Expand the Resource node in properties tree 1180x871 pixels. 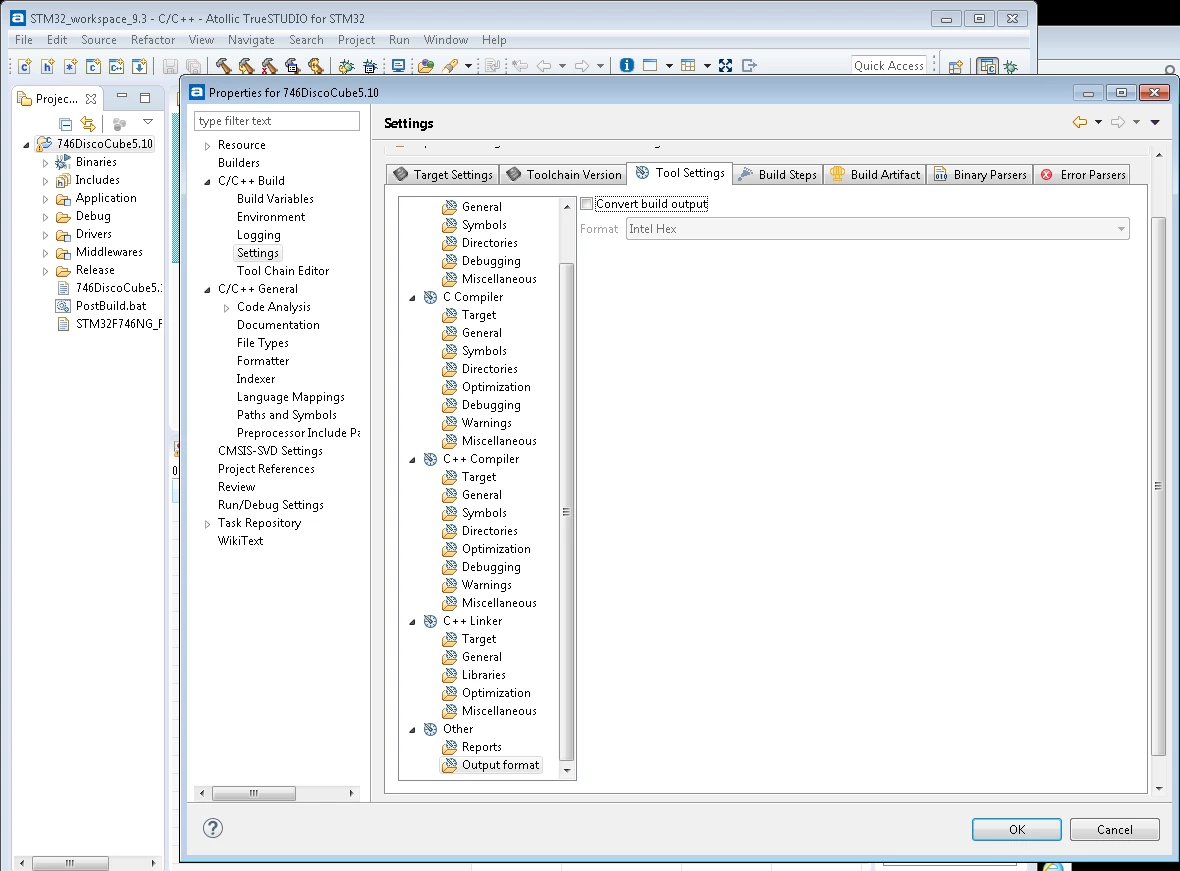click(x=208, y=146)
